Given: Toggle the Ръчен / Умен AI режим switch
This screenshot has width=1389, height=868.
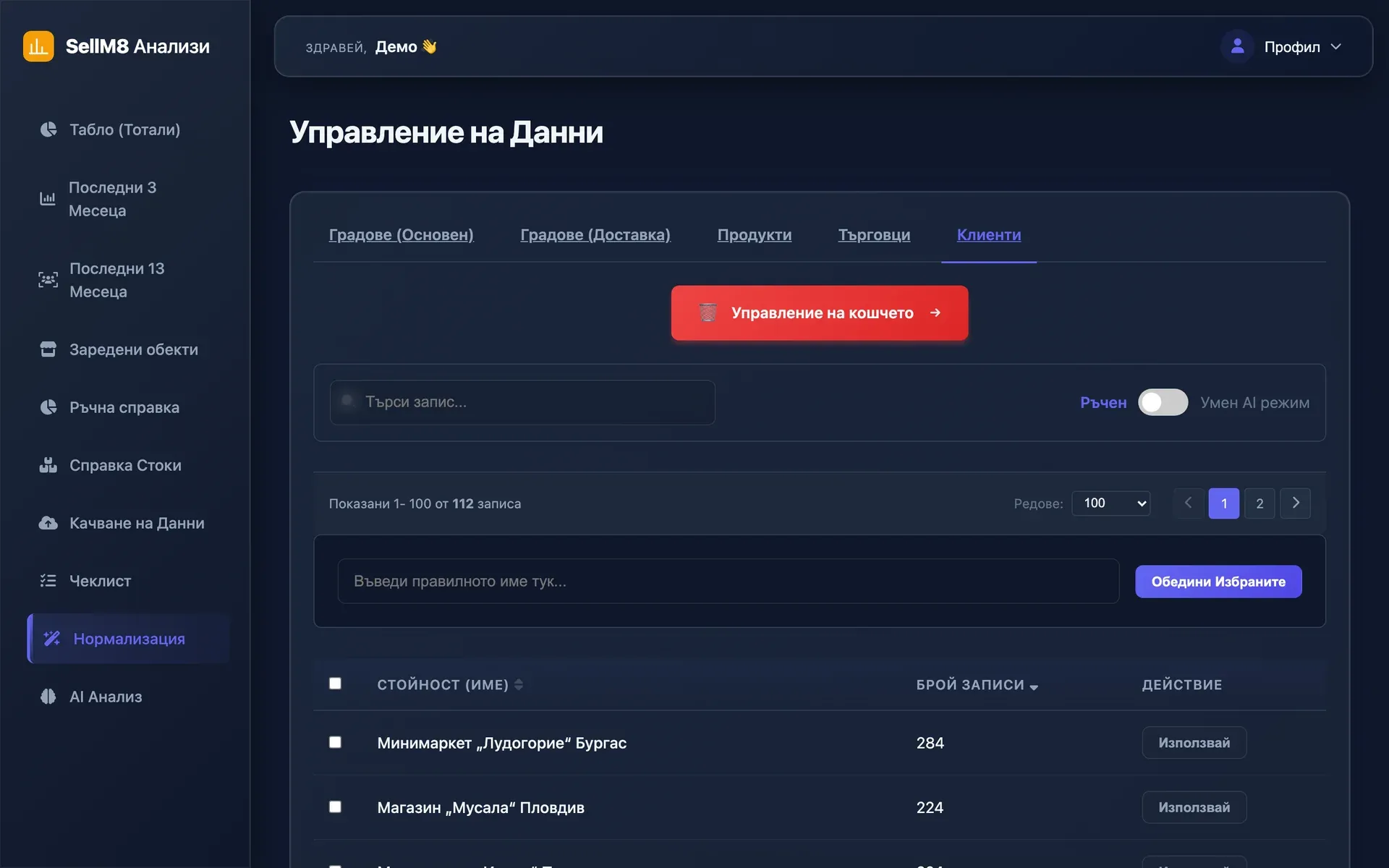Looking at the screenshot, I should coord(1163,402).
